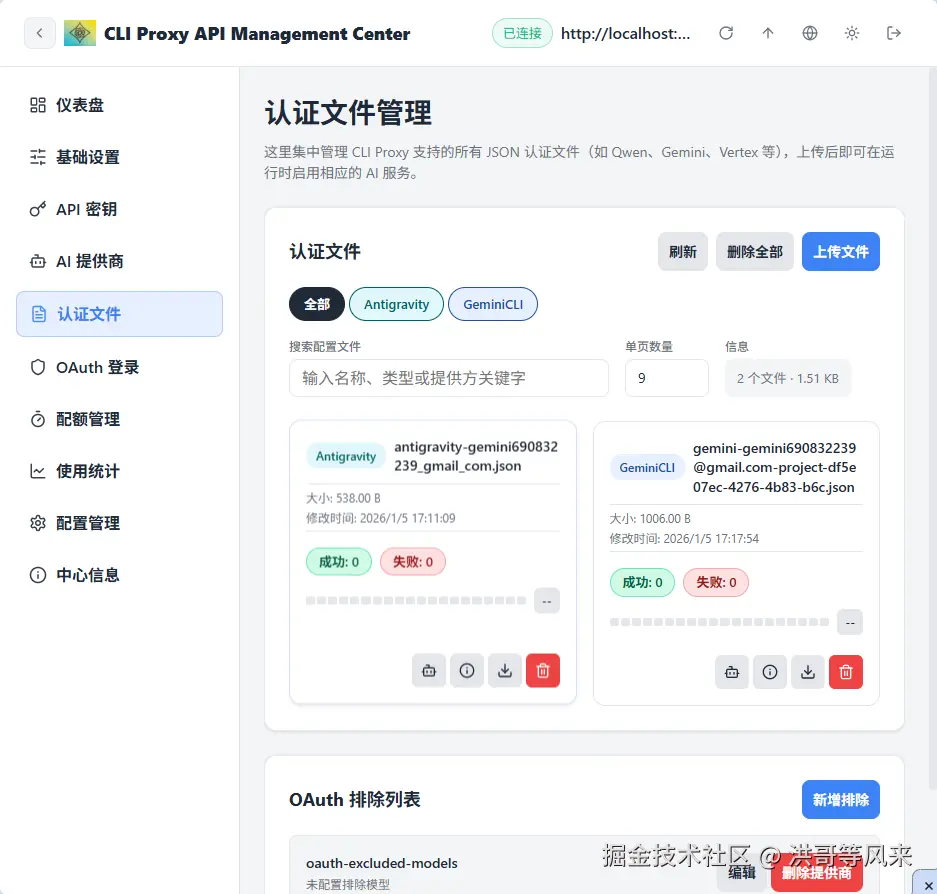Toggle light/dark theme with the sun icon
Screen dimensions: 937x894
[851, 32]
